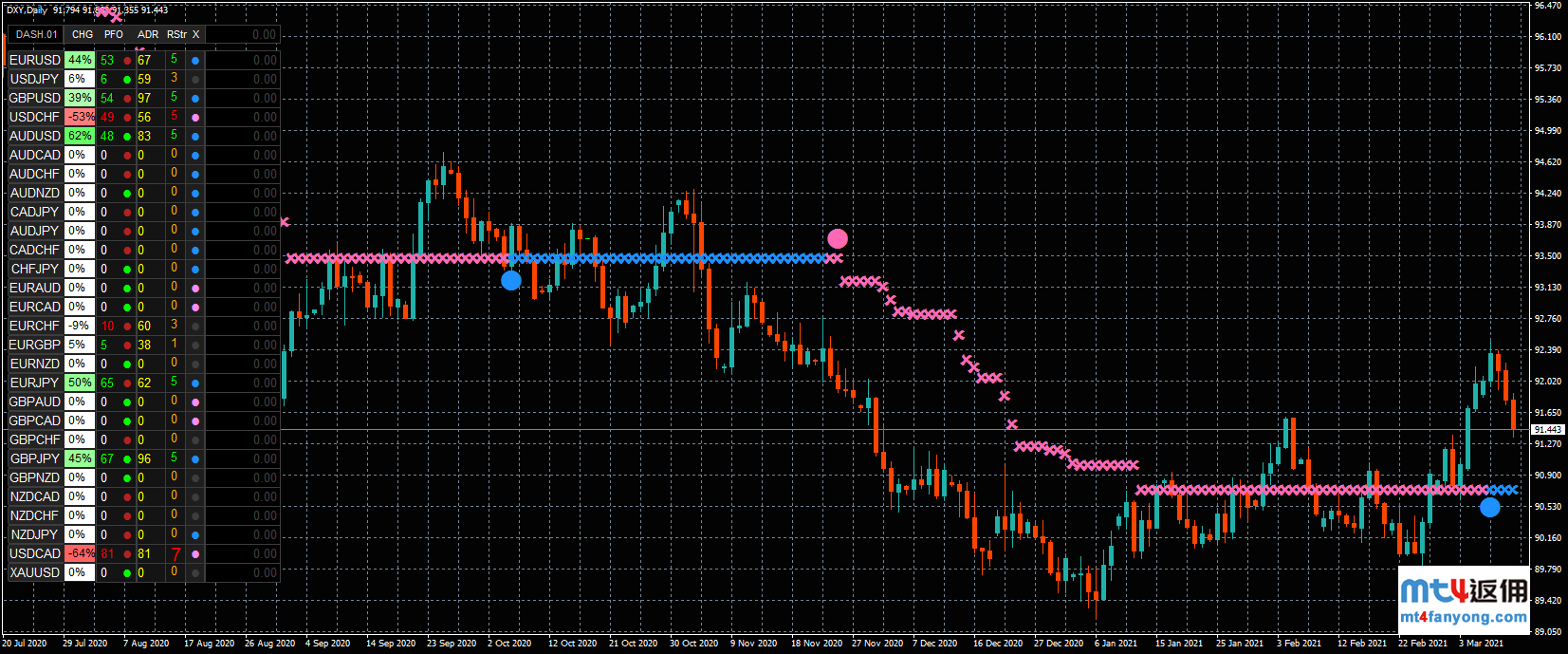
Task: Select the ADR column header
Action: click(148, 34)
